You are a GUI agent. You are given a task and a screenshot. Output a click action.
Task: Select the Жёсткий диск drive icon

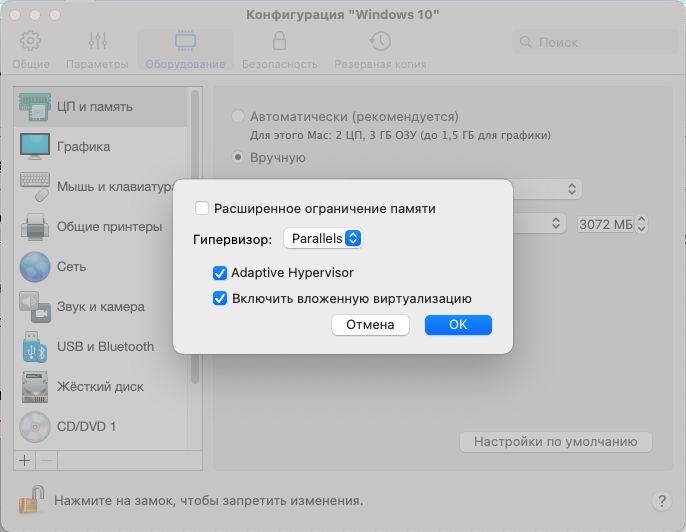pyautogui.click(x=35, y=387)
